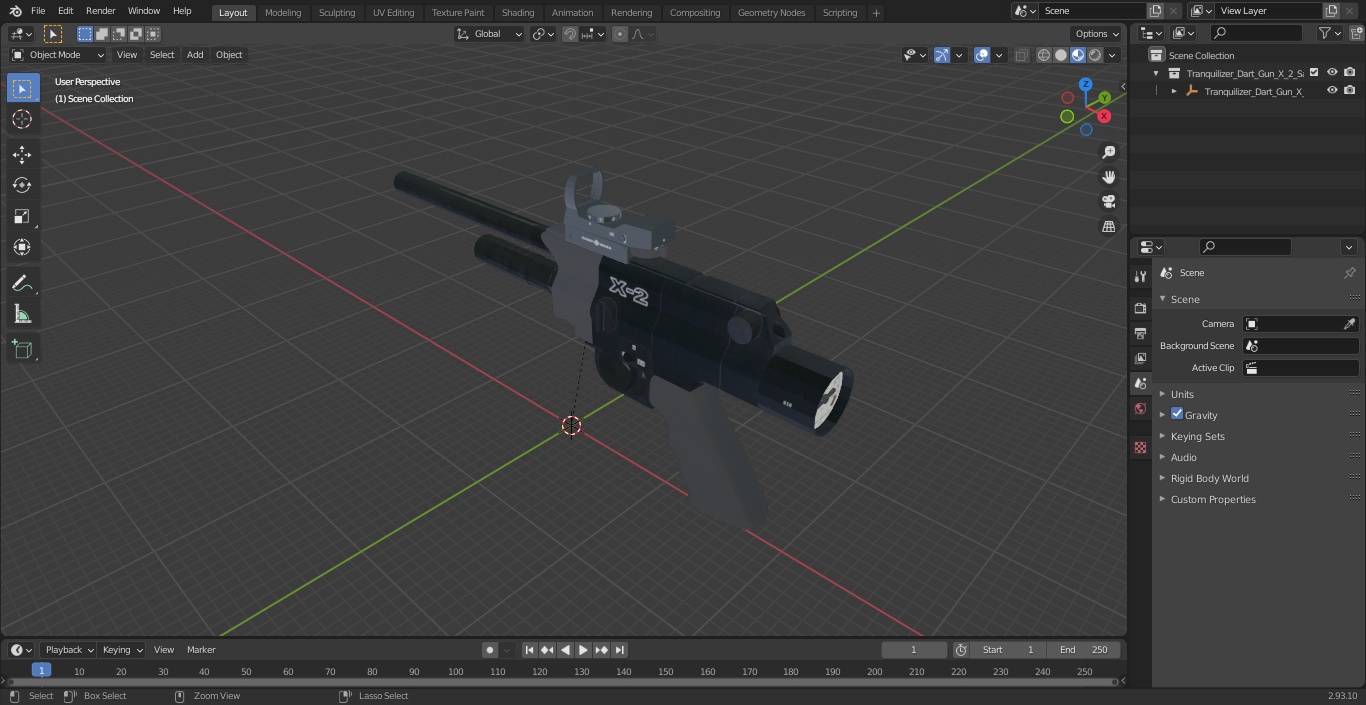This screenshot has width=1366, height=705.
Task: Open the File menu
Action: (x=38, y=11)
